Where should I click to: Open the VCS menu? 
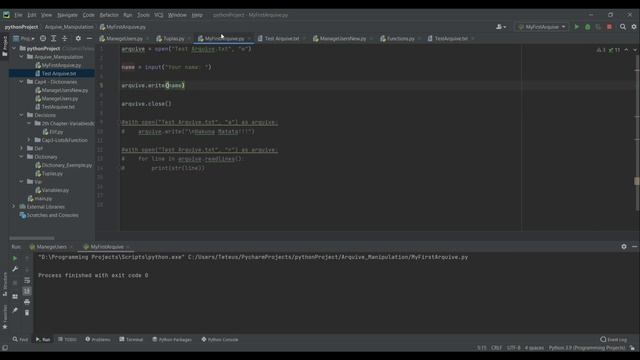159,15
